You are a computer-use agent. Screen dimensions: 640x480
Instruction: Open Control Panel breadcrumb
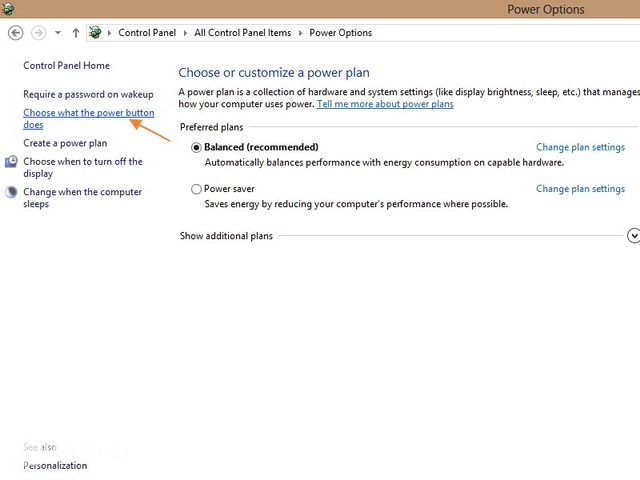tap(147, 33)
